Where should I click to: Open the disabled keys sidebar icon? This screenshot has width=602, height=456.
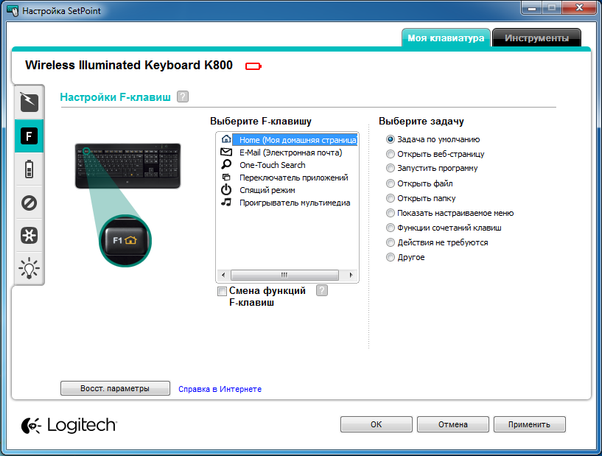(29, 203)
